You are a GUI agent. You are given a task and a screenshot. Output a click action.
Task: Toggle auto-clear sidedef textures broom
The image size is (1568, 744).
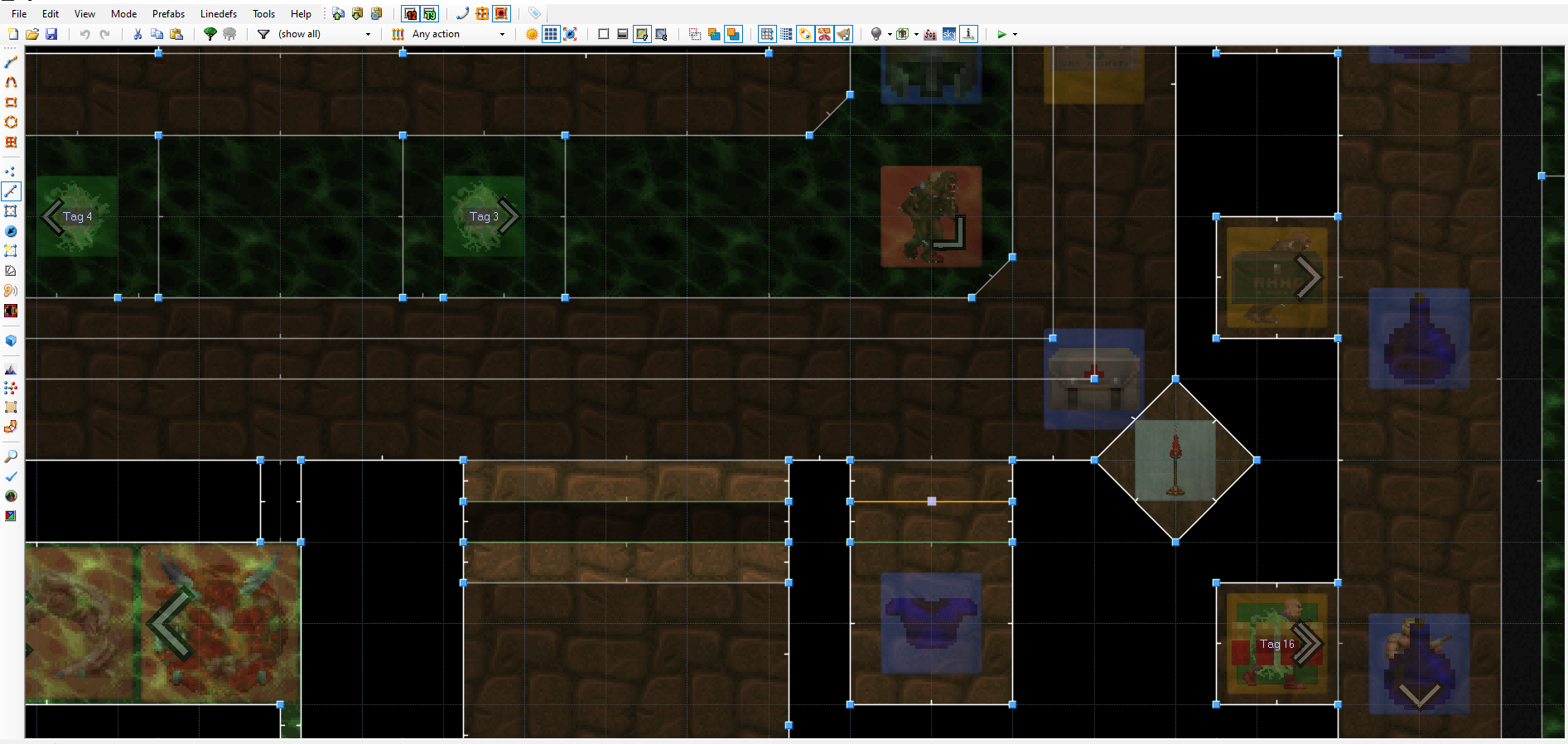[x=843, y=34]
